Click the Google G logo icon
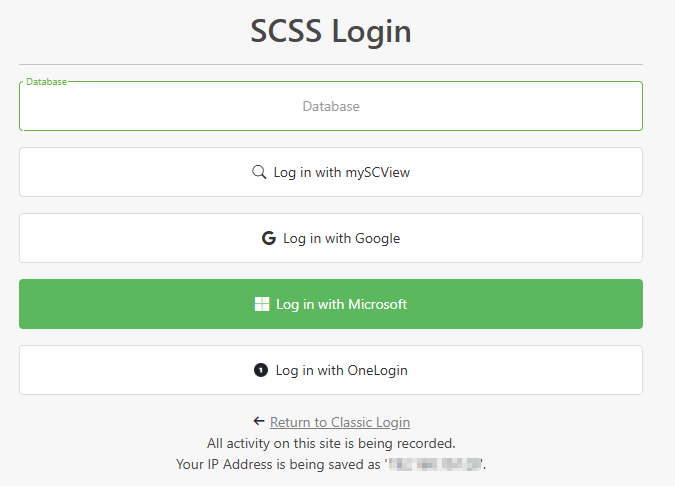This screenshot has width=675, height=486. [269, 238]
